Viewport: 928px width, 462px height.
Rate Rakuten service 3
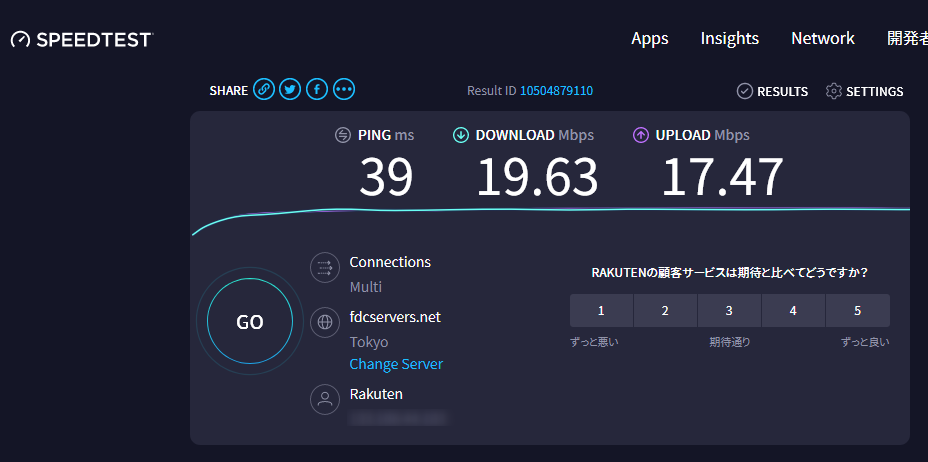coord(729,311)
